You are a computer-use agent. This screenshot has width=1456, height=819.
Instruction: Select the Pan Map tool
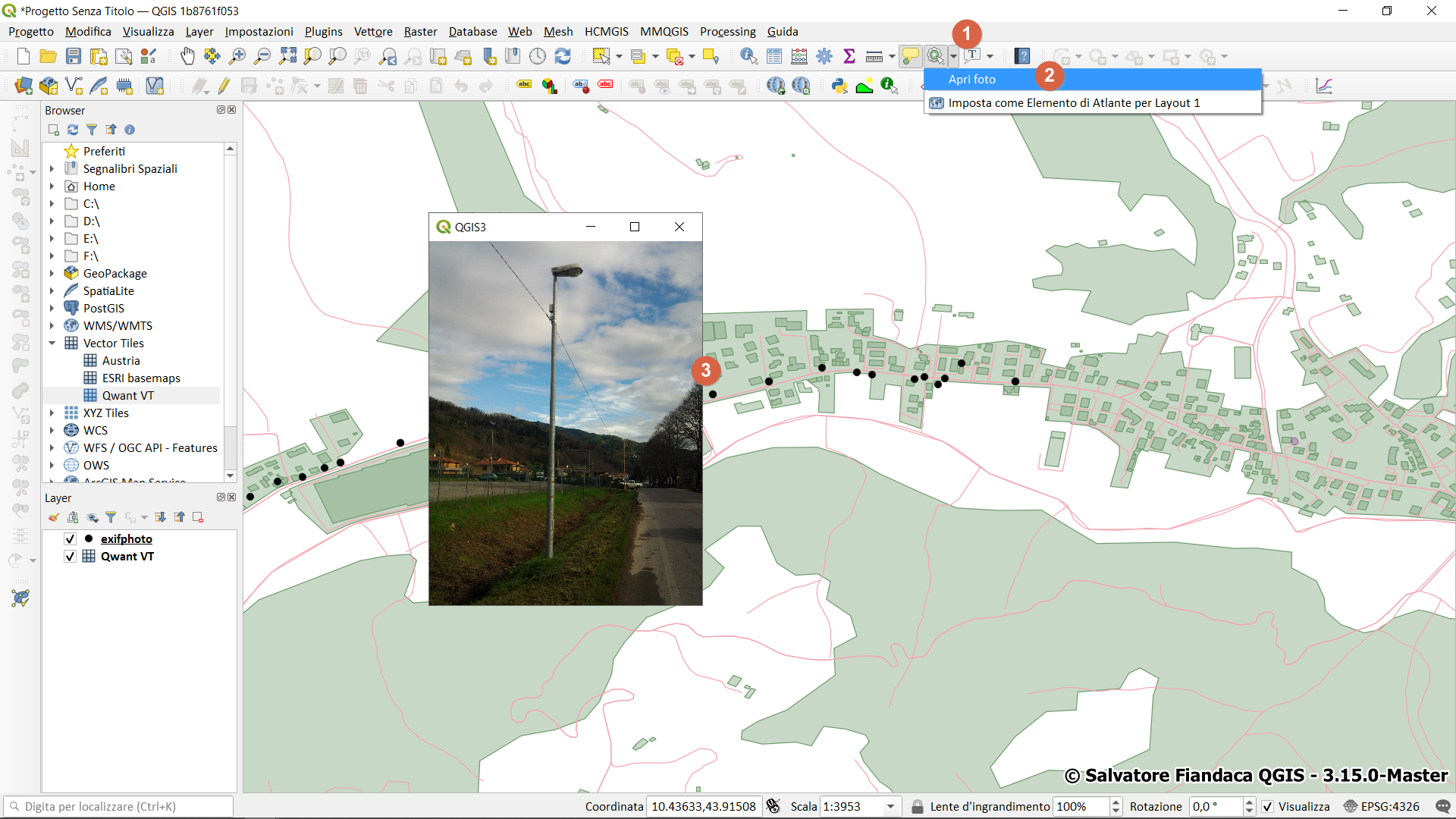point(187,56)
